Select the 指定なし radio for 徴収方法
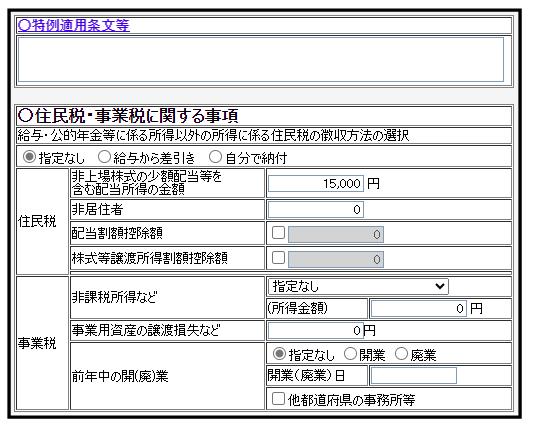Viewport: 535px width, 426px height. 29,157
